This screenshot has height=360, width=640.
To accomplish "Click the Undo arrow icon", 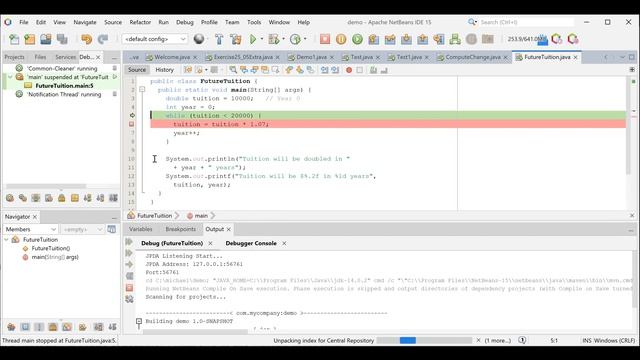I will (x=87, y=39).
